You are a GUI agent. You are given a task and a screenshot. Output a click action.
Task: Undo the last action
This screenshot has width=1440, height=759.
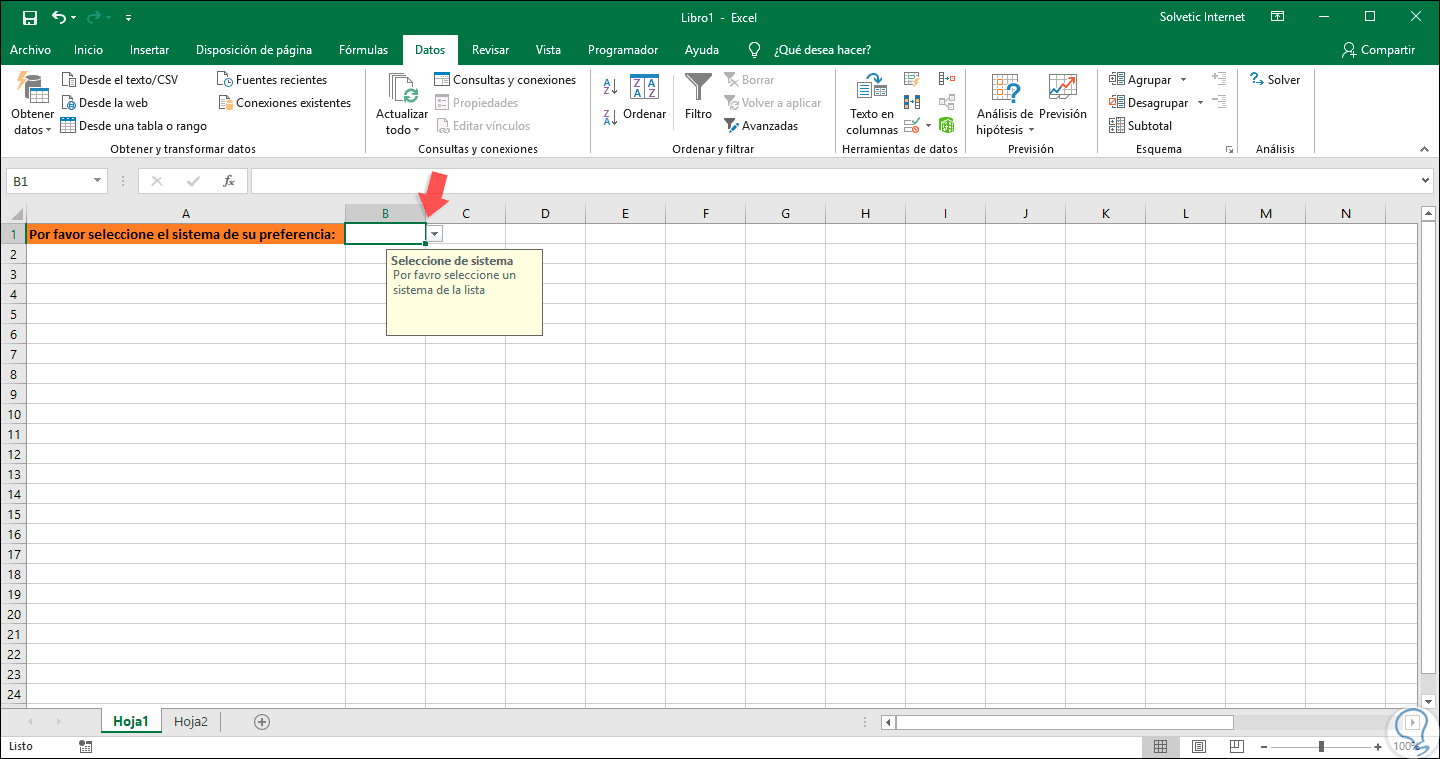(x=59, y=17)
